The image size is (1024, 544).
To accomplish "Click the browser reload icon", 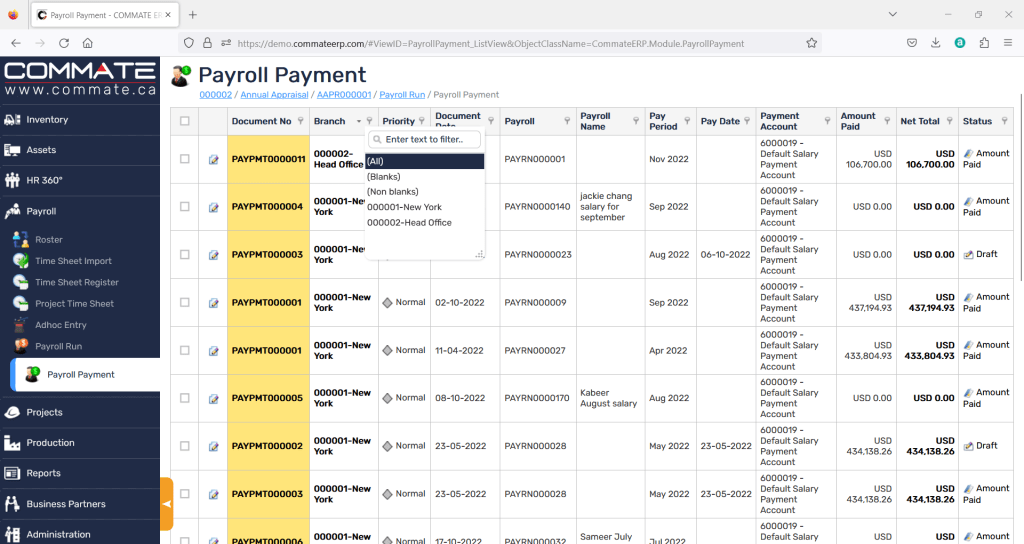I will pos(64,43).
